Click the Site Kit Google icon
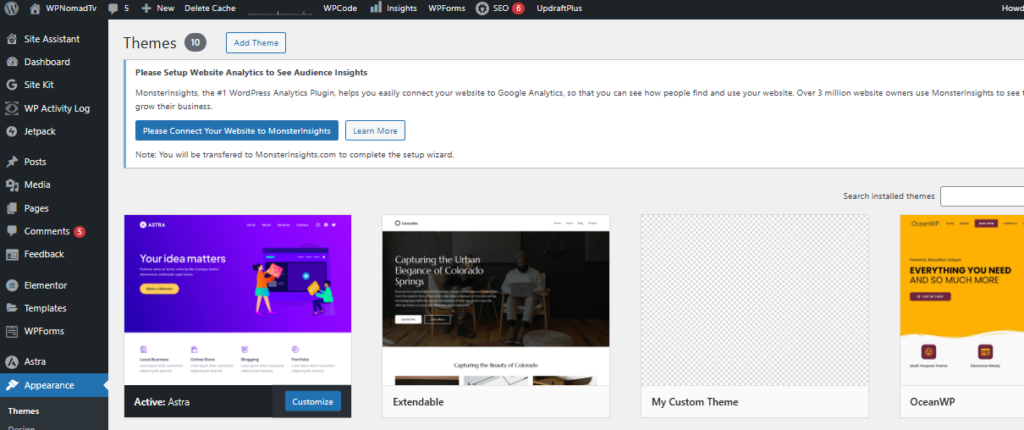The image size is (1024, 430). (x=12, y=85)
